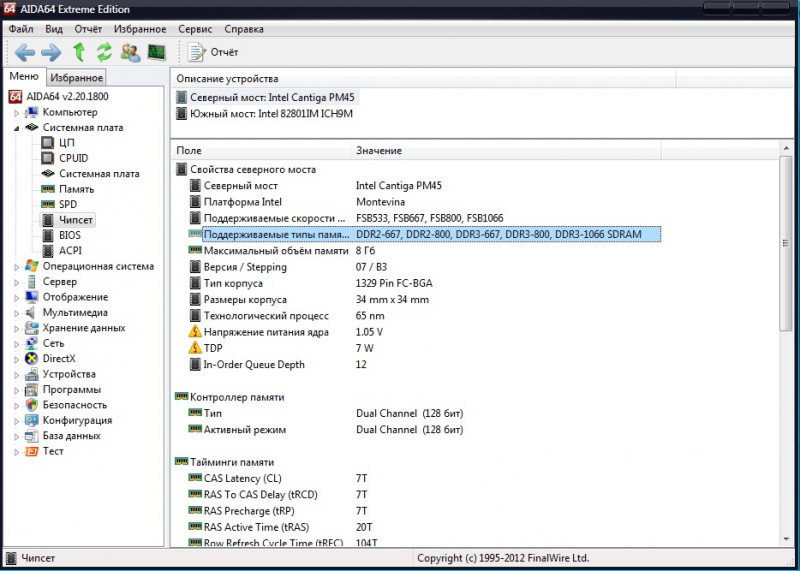Image resolution: width=800 pixels, height=571 pixels.
Task: Click the Значение column header
Action: [505, 151]
